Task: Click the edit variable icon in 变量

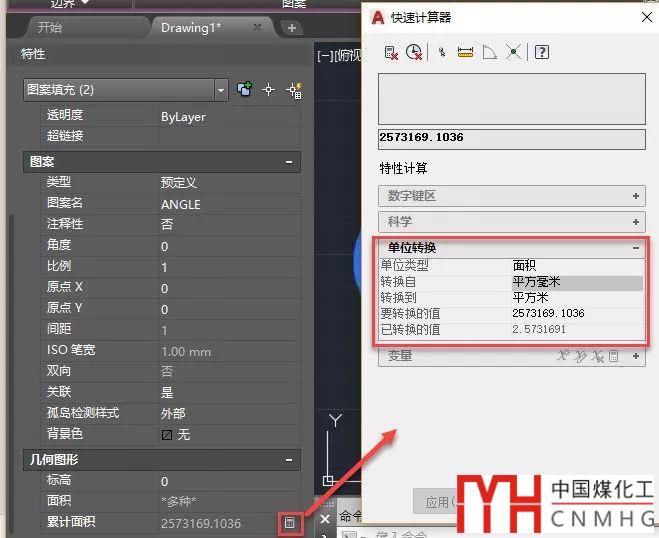Action: point(580,356)
